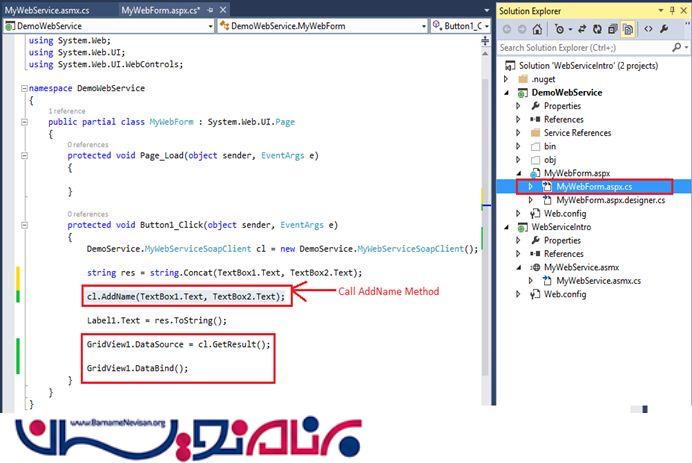Pin the Solution Explorer panel
Image resolution: width=692 pixels, height=463 pixels.
tap(672, 10)
